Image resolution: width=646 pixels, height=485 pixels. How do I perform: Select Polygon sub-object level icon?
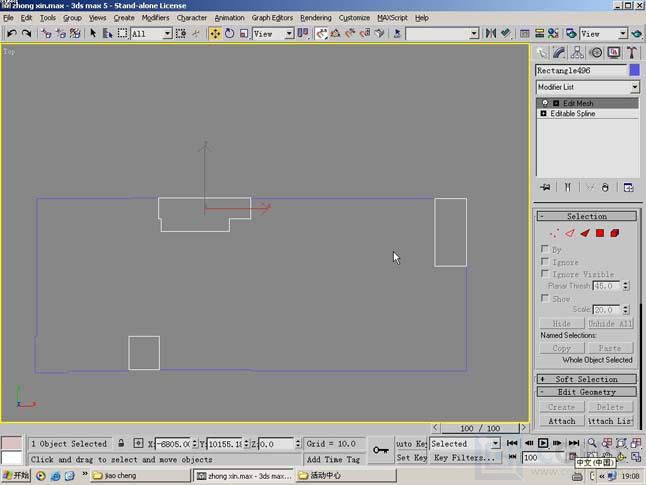600,233
